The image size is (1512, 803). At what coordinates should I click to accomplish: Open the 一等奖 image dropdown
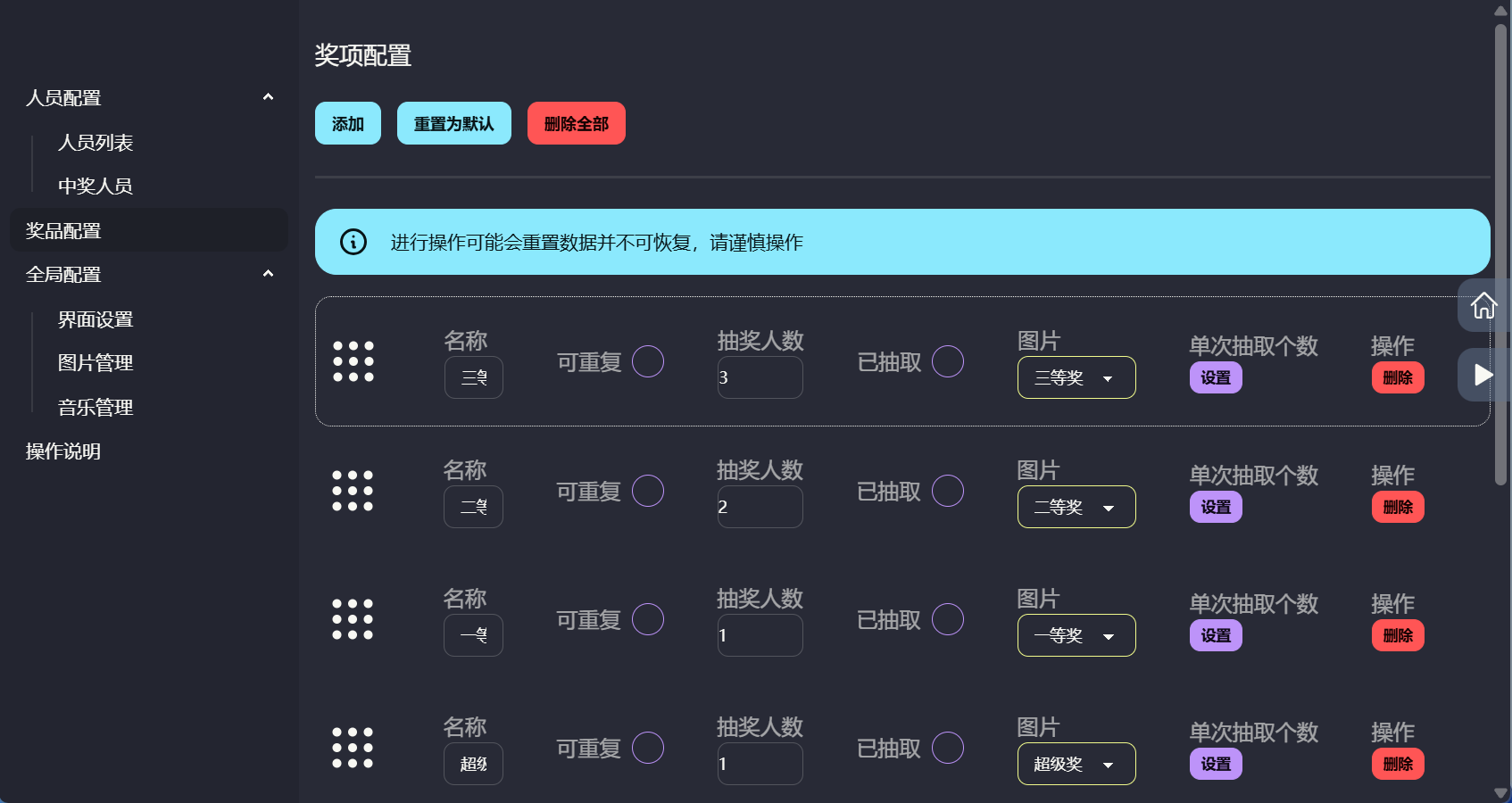1076,635
